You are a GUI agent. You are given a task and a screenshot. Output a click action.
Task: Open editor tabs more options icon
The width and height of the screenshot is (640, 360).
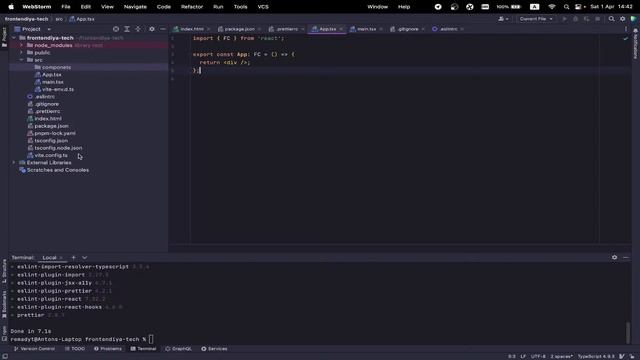pyautogui.click(x=626, y=29)
